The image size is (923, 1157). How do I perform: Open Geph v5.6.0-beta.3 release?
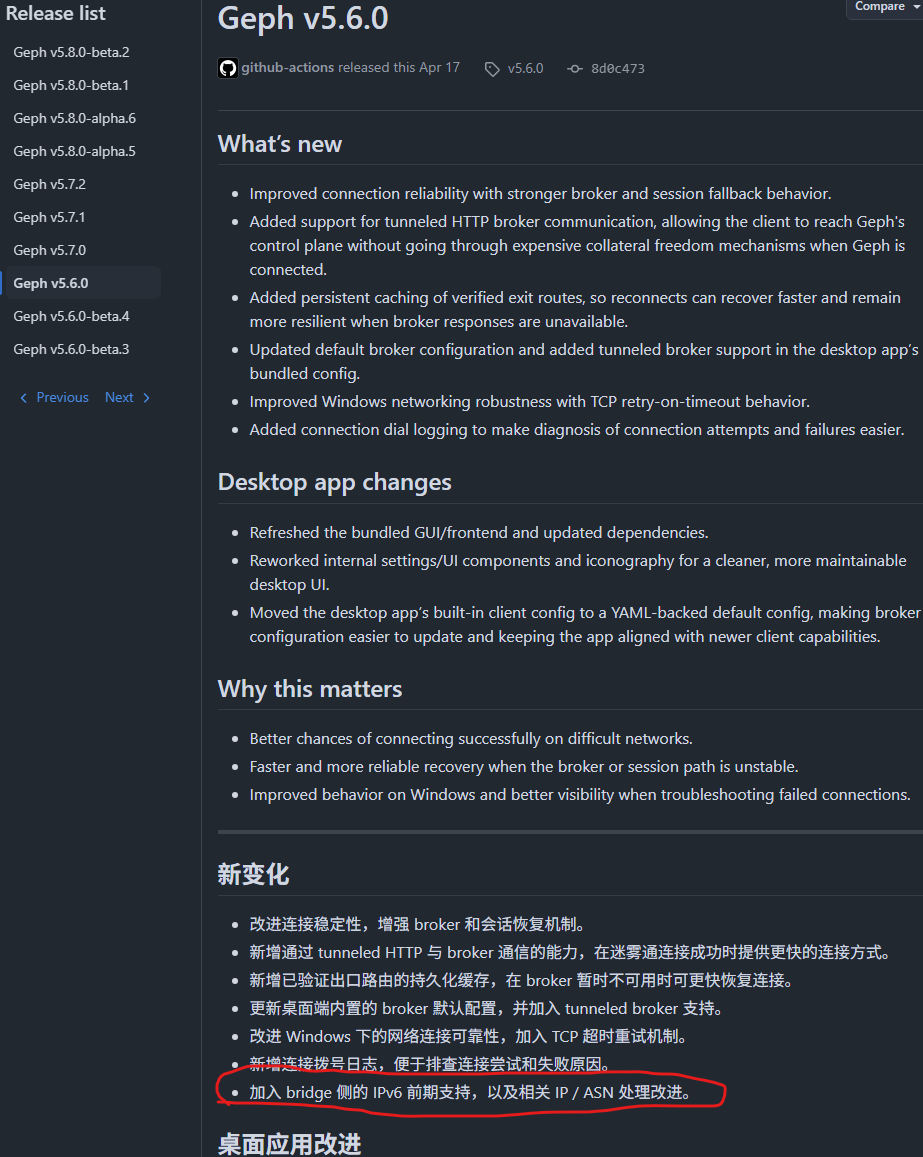[72, 349]
